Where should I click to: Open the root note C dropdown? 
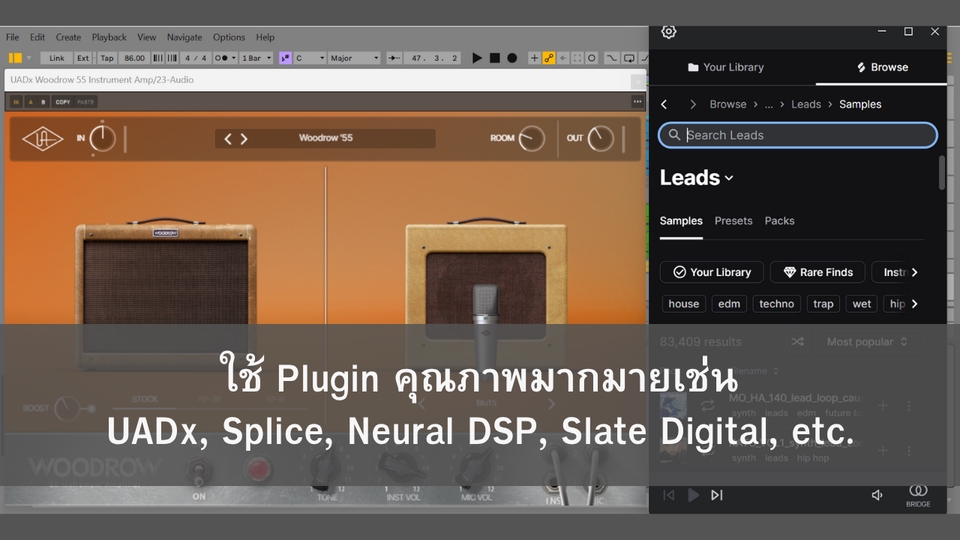pyautogui.click(x=310, y=58)
